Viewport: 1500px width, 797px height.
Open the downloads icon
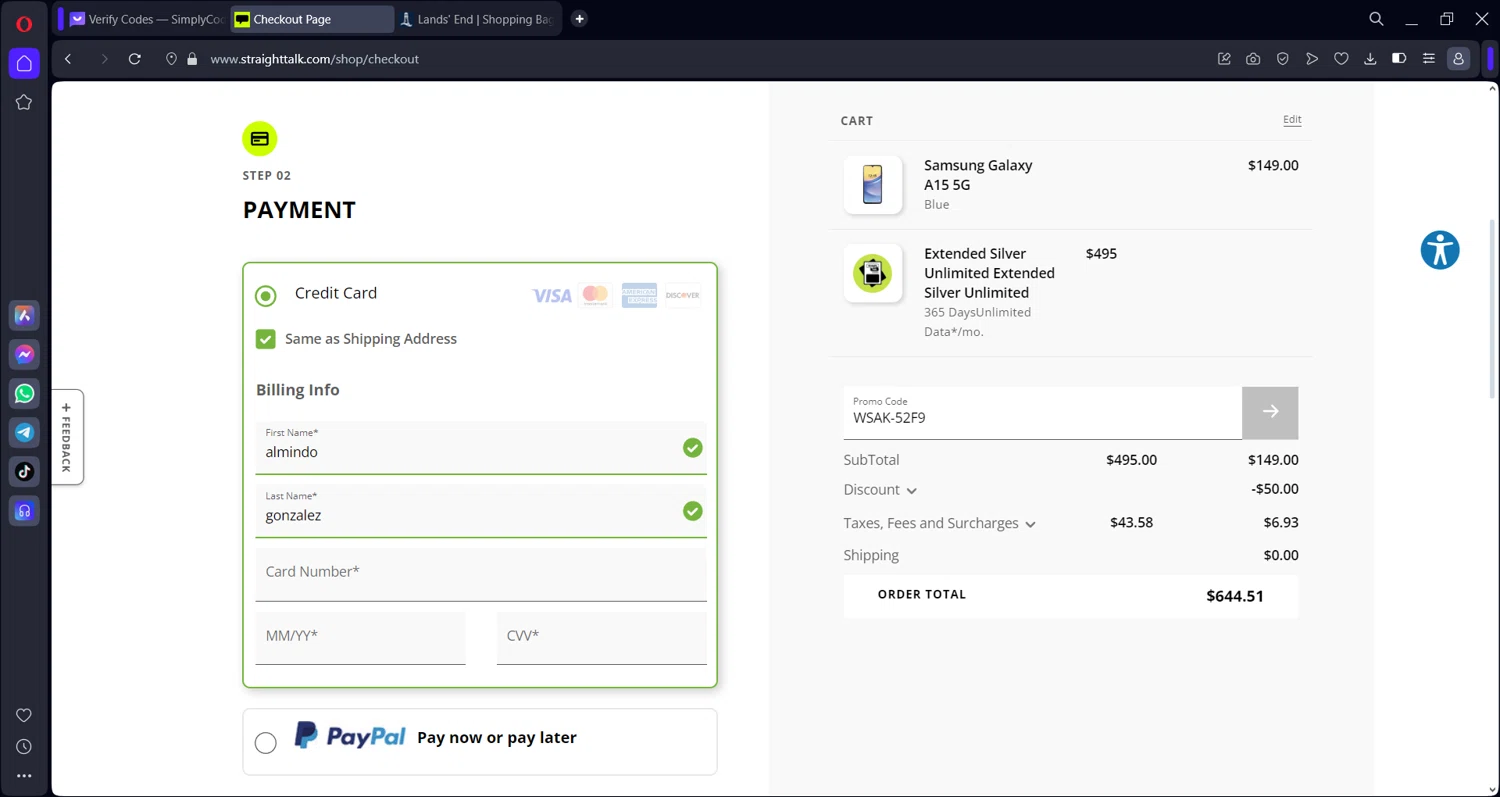[1370, 59]
